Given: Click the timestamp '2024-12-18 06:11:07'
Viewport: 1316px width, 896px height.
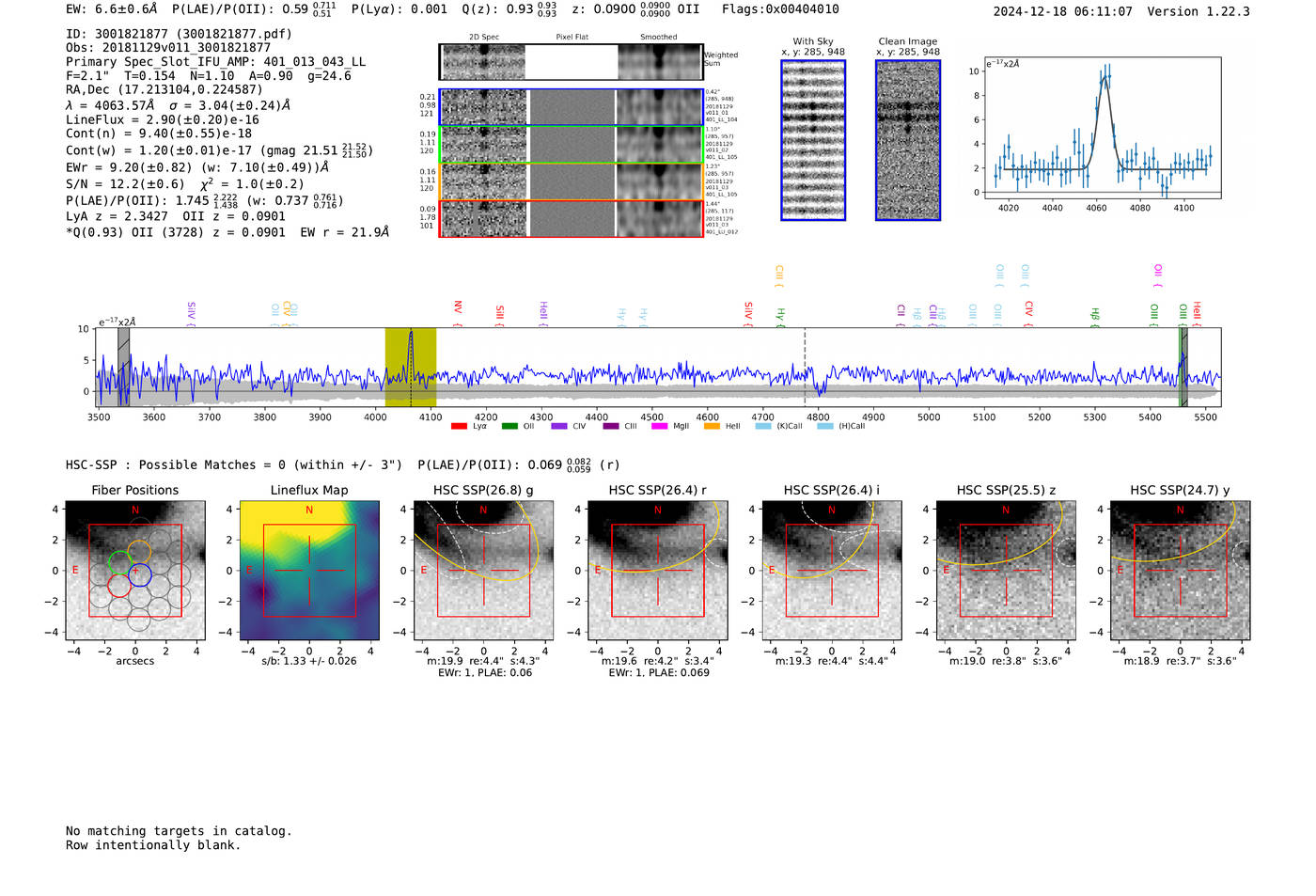Looking at the screenshot, I should [x=1062, y=11].
